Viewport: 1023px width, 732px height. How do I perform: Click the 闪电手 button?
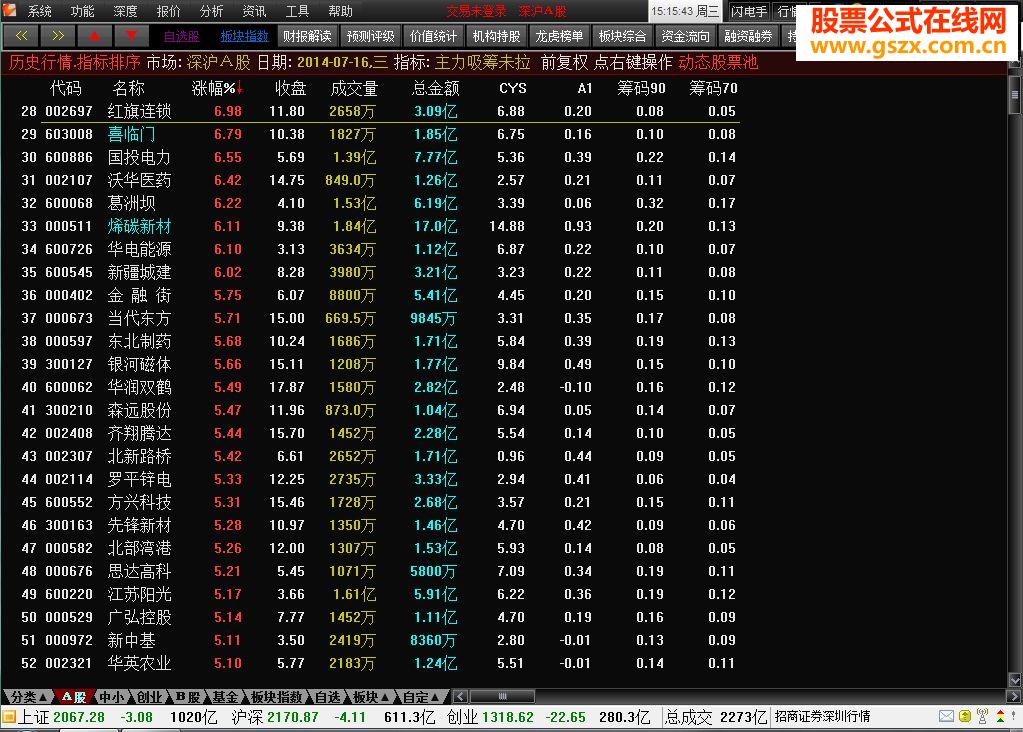(x=749, y=11)
